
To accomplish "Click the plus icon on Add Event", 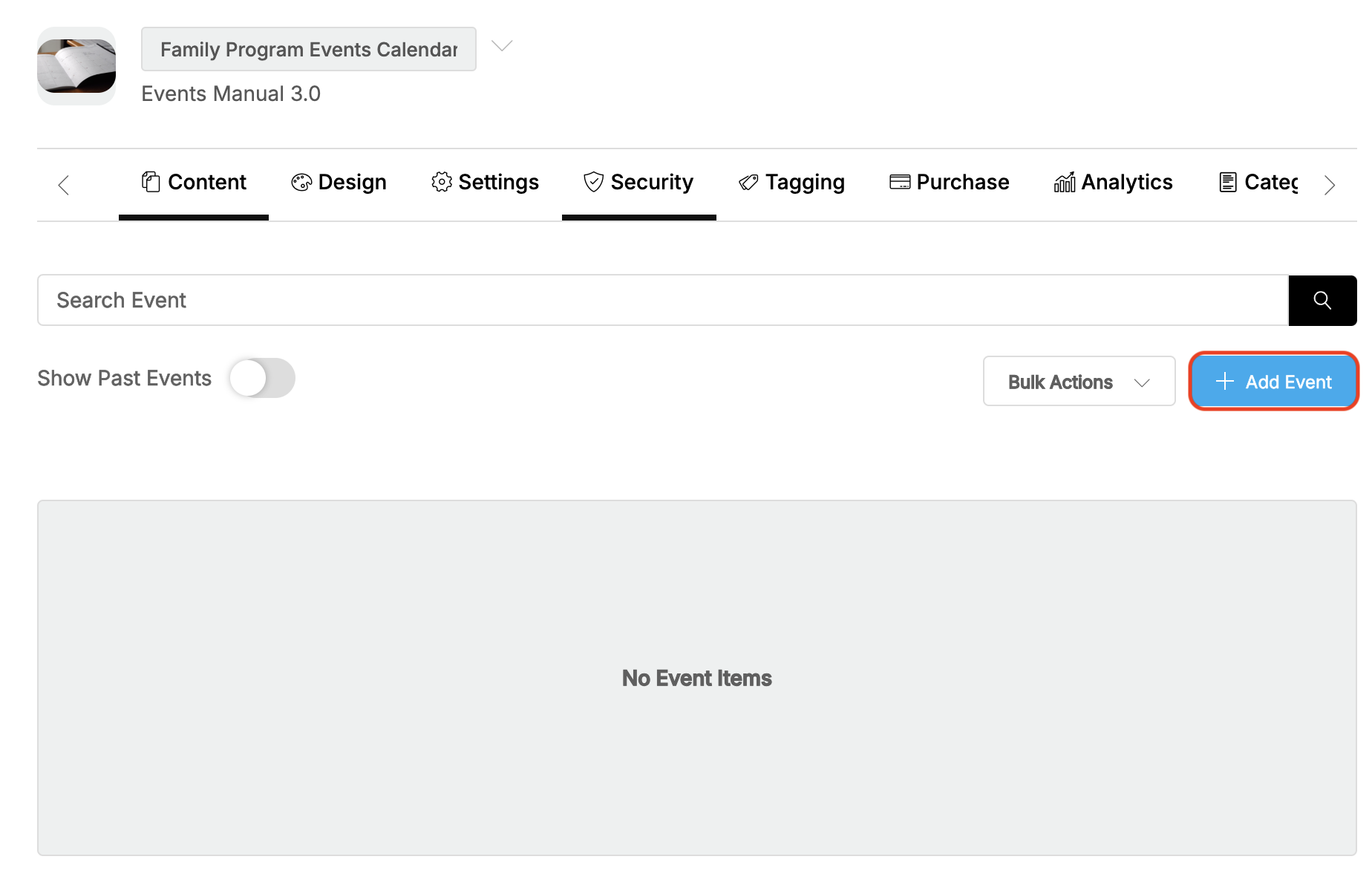I will coord(1224,381).
